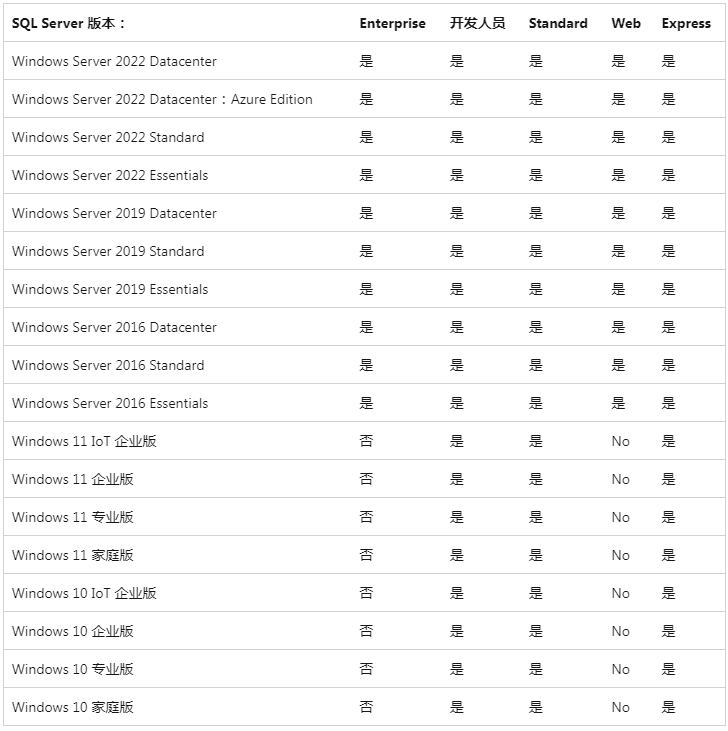The width and height of the screenshot is (728, 731).
Task: Click Enterprise '否' in Windows 10 家庭版 row
Action: [366, 707]
